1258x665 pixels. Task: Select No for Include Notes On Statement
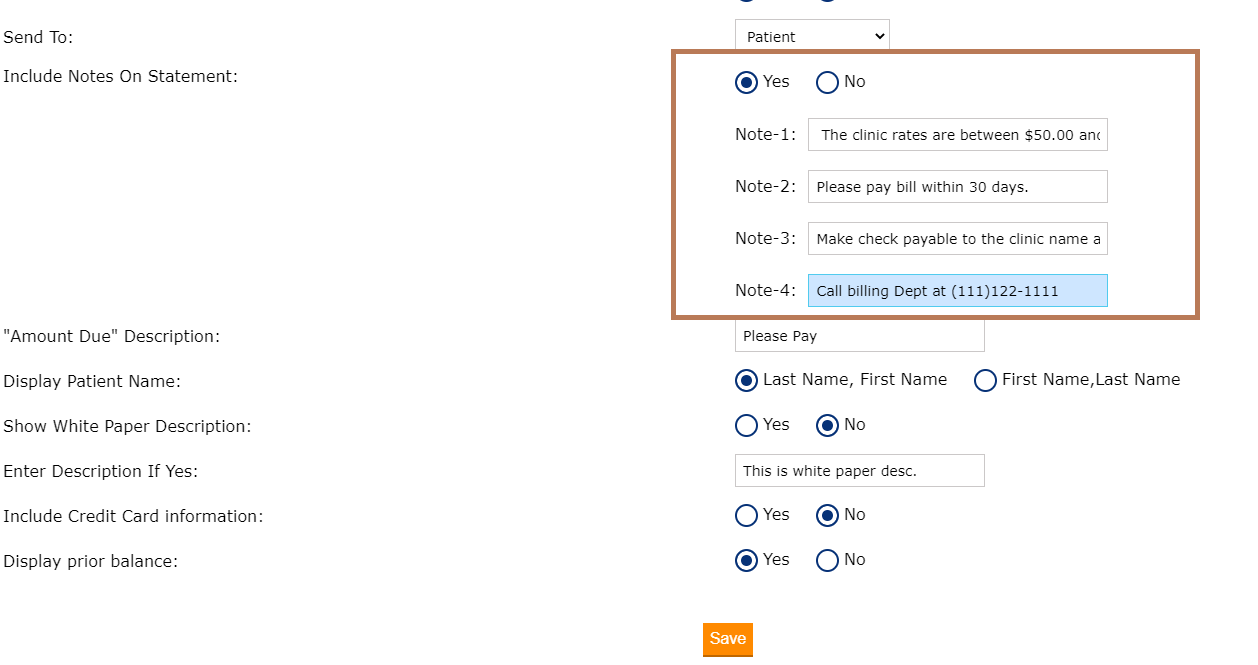pos(827,82)
